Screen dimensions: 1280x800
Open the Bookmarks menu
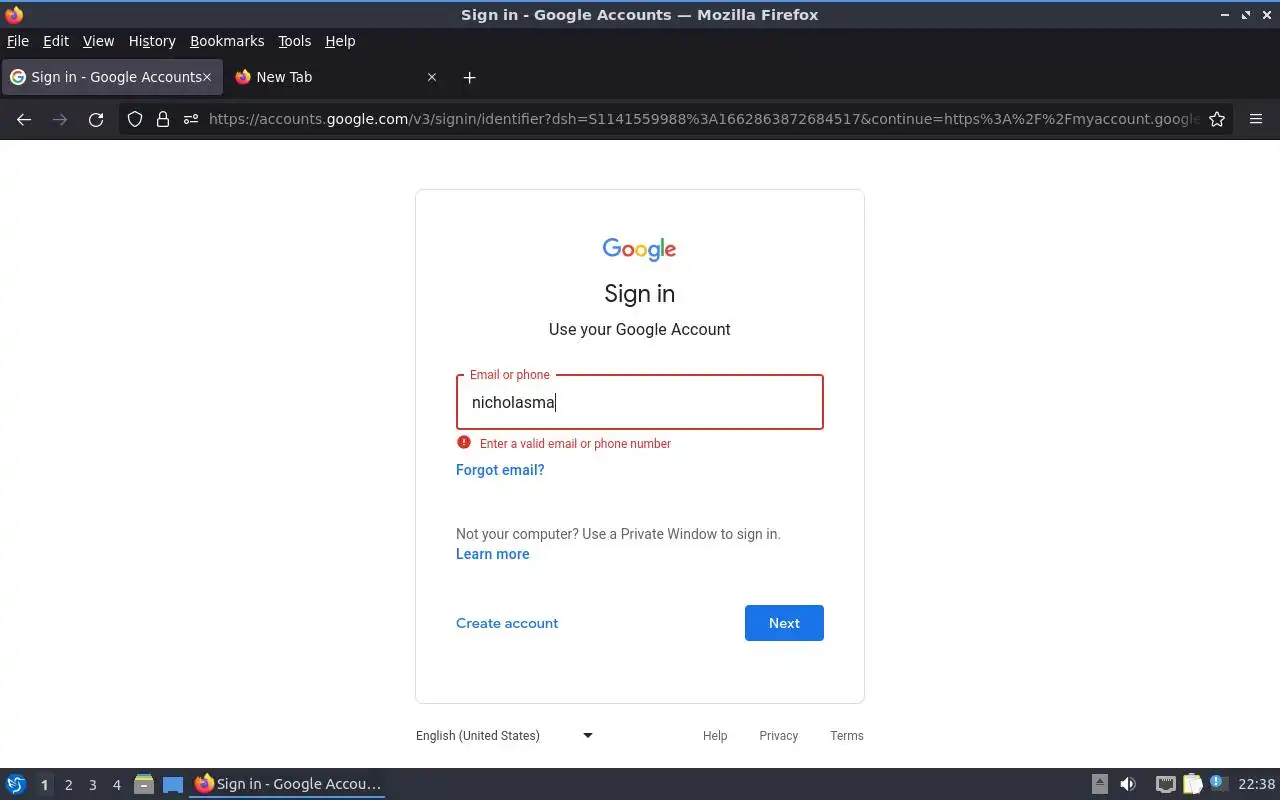pos(227,41)
